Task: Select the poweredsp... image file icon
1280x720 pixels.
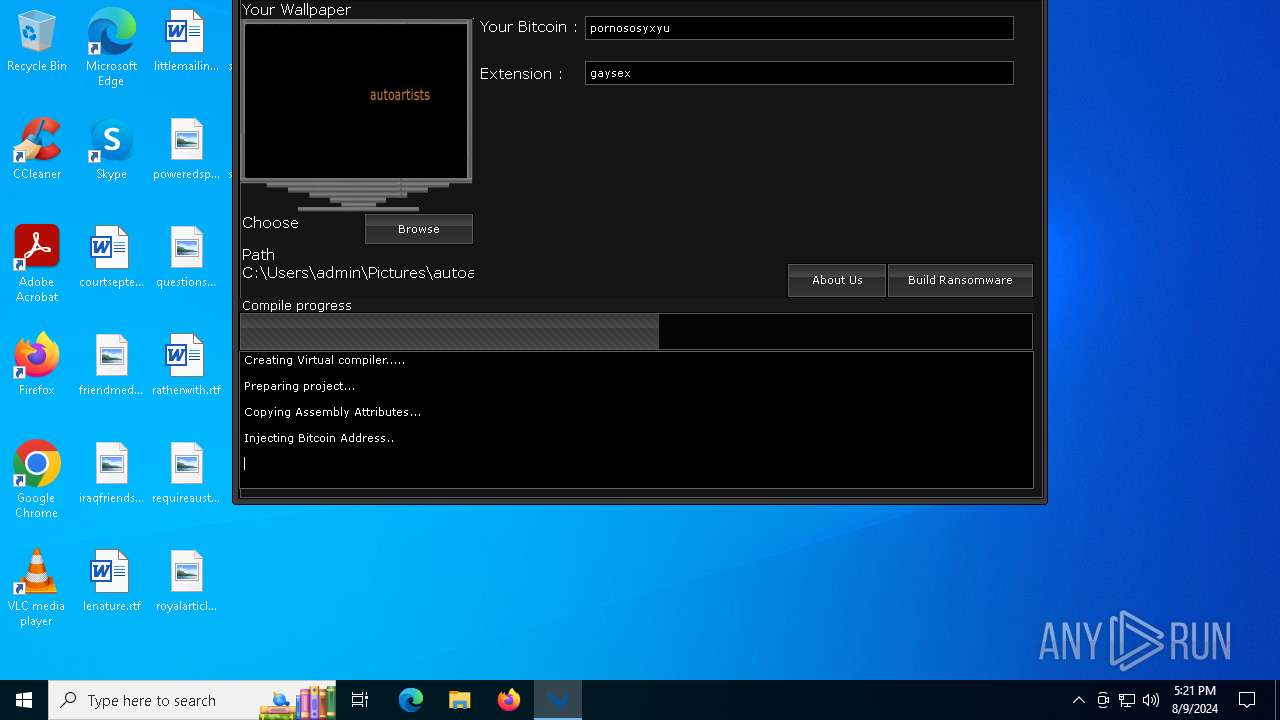Action: pos(186,150)
